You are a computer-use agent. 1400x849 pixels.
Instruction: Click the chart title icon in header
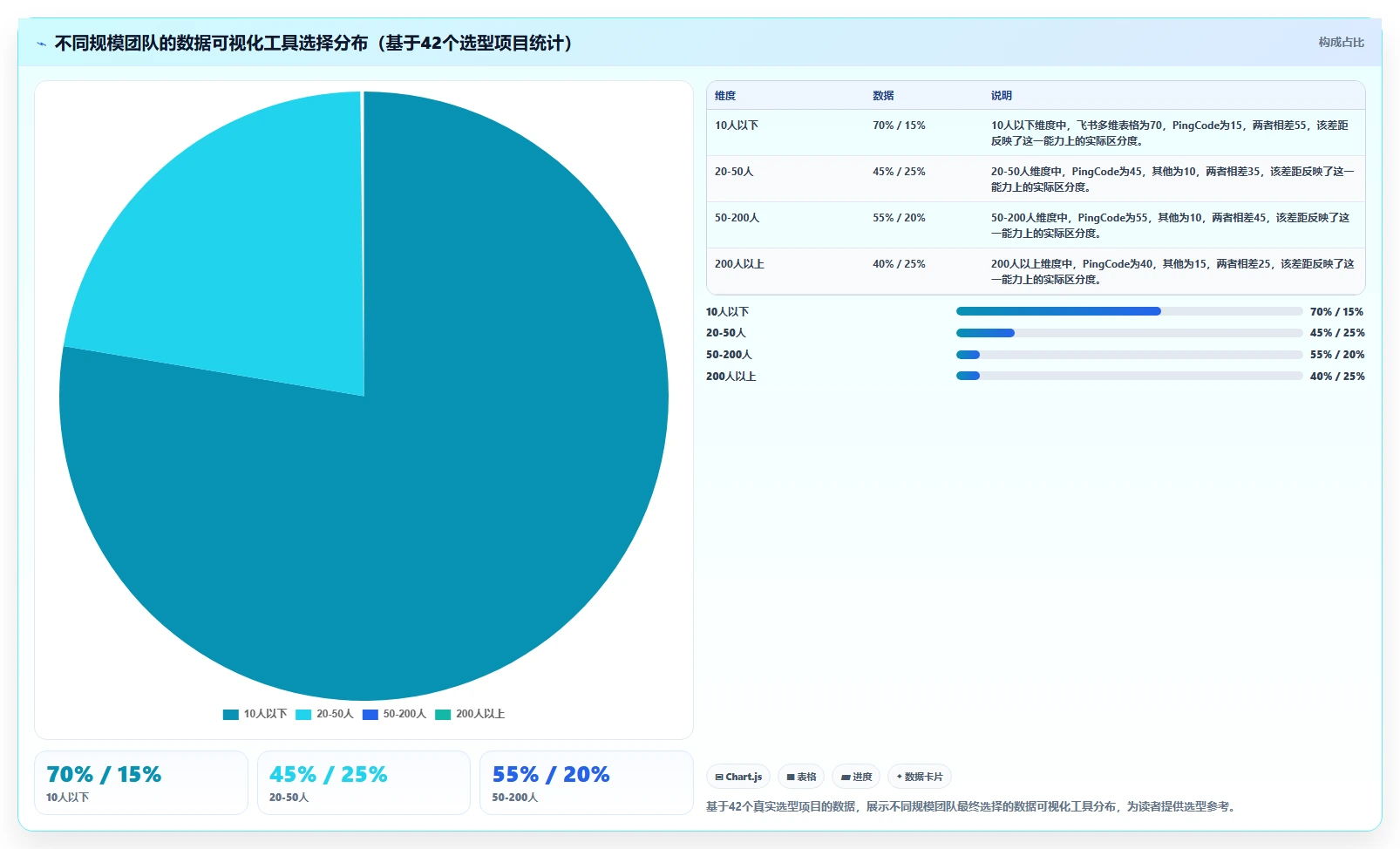point(41,44)
